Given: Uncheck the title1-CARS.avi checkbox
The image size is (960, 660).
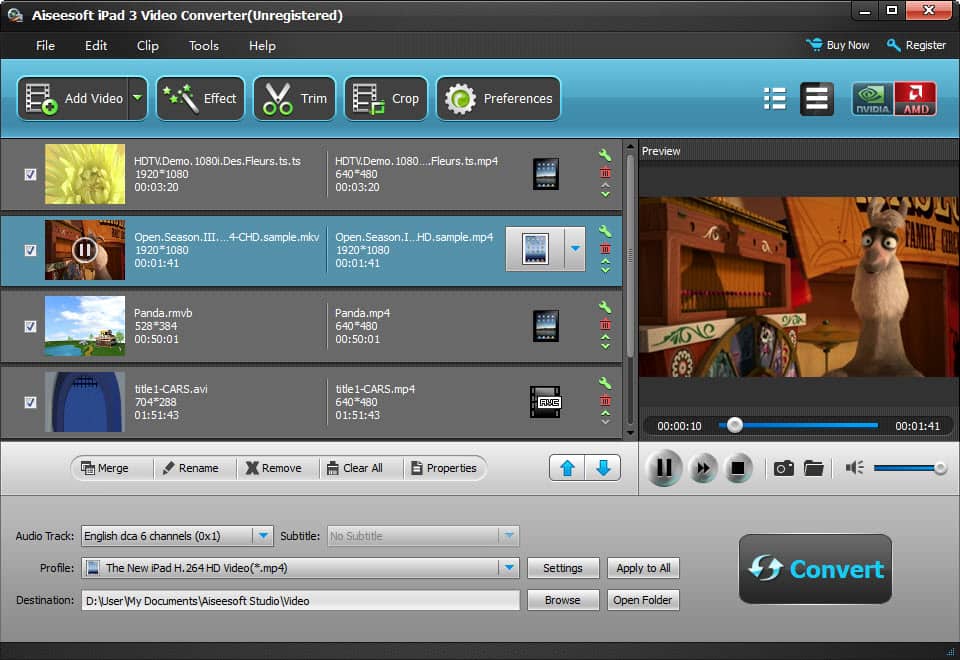Looking at the screenshot, I should coord(30,402).
